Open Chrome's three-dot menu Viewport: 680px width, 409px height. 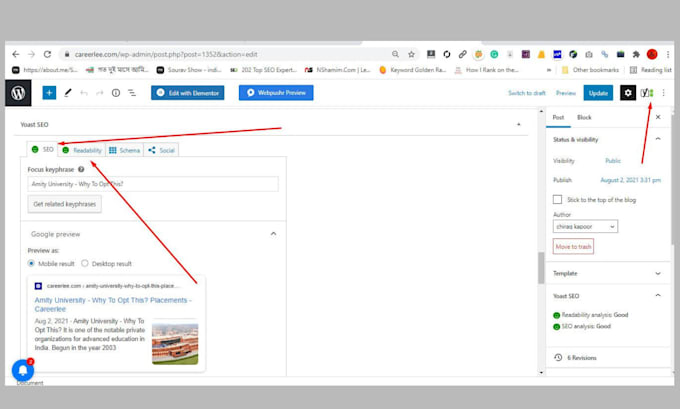click(x=668, y=54)
